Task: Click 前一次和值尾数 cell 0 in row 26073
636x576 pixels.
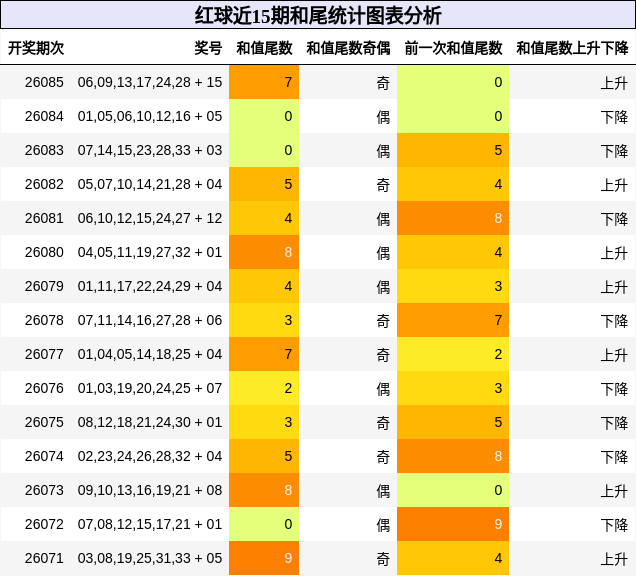Action: tap(453, 490)
